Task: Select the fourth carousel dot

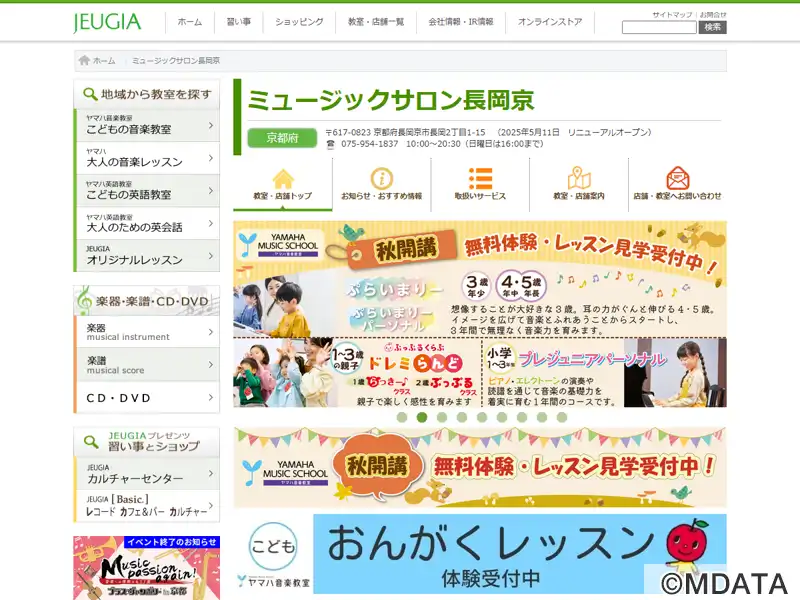Action: click(x=462, y=417)
